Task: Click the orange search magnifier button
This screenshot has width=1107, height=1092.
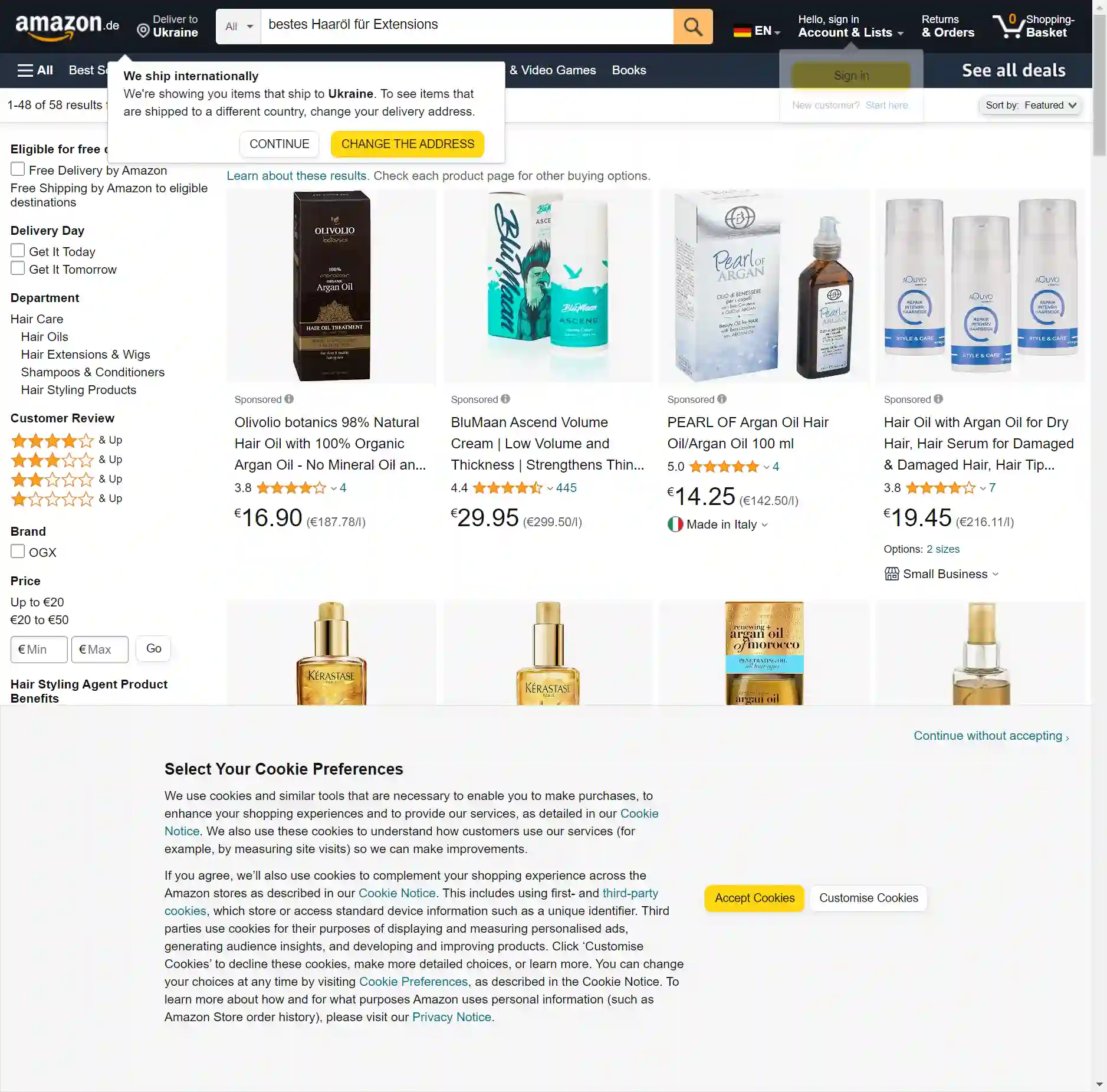Action: pyautogui.click(x=692, y=27)
